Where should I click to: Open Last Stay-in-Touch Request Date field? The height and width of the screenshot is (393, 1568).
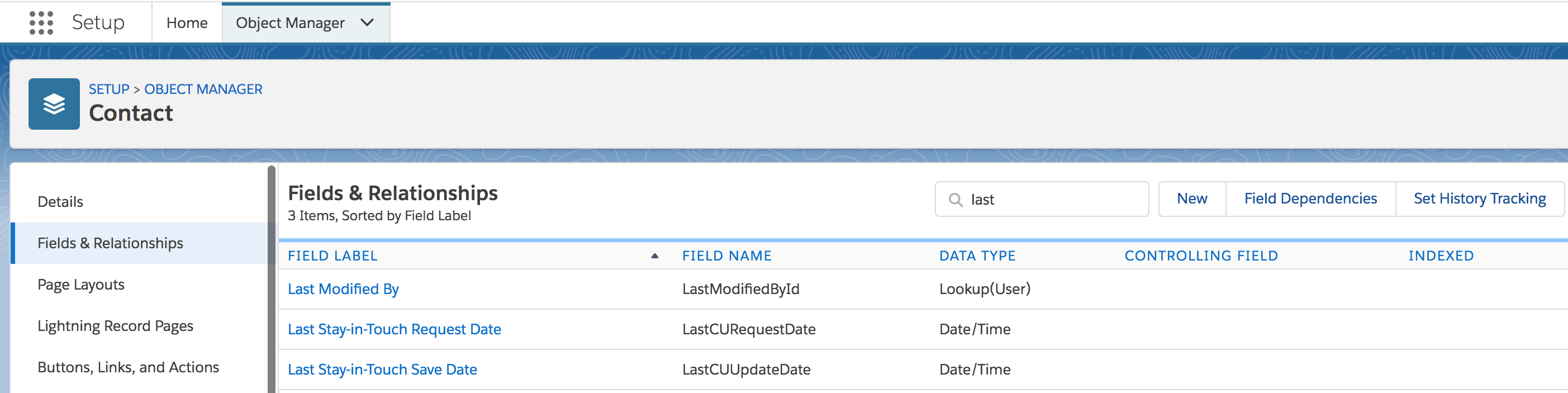click(x=394, y=329)
